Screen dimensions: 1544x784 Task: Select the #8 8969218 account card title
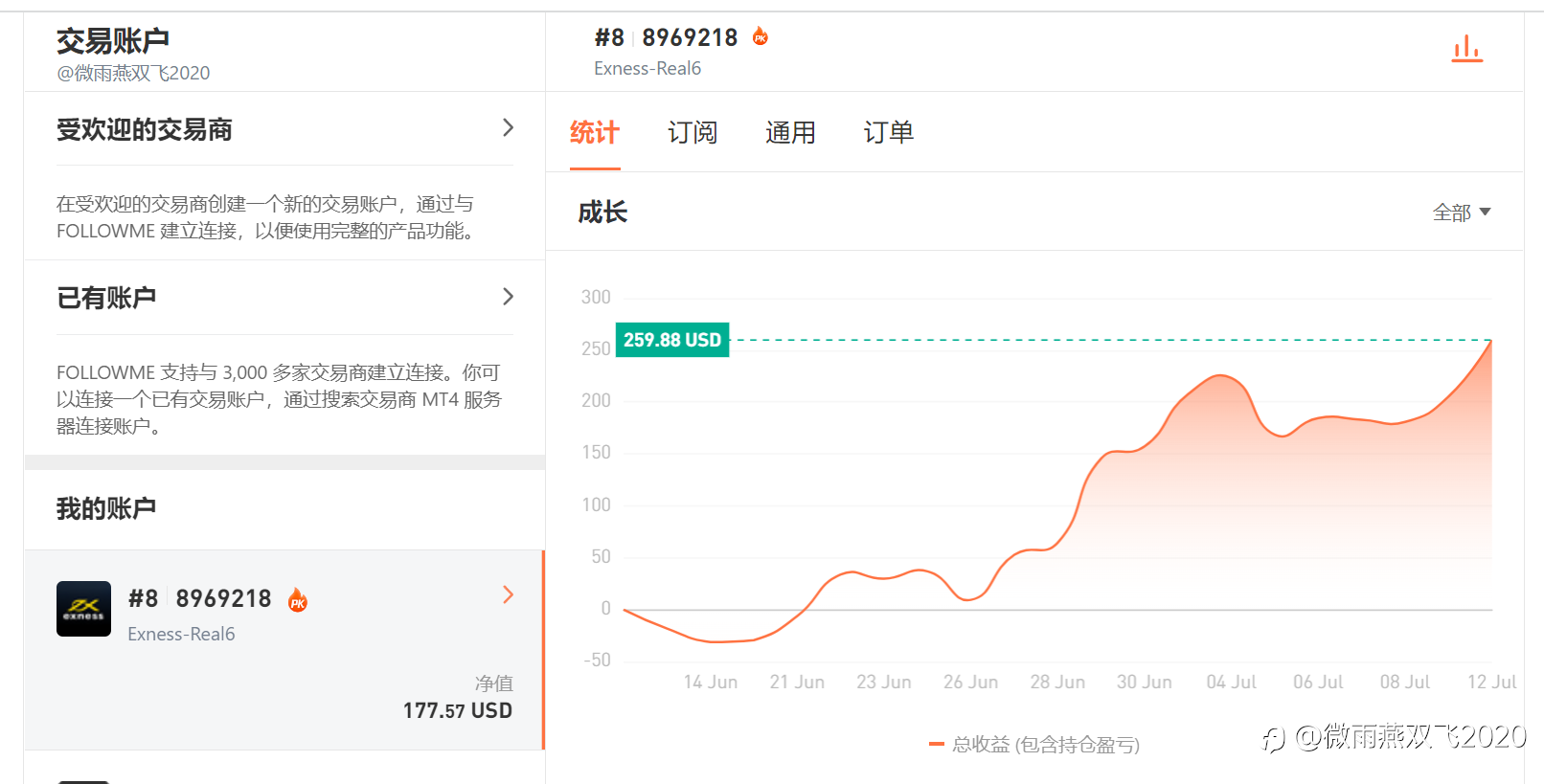point(200,599)
